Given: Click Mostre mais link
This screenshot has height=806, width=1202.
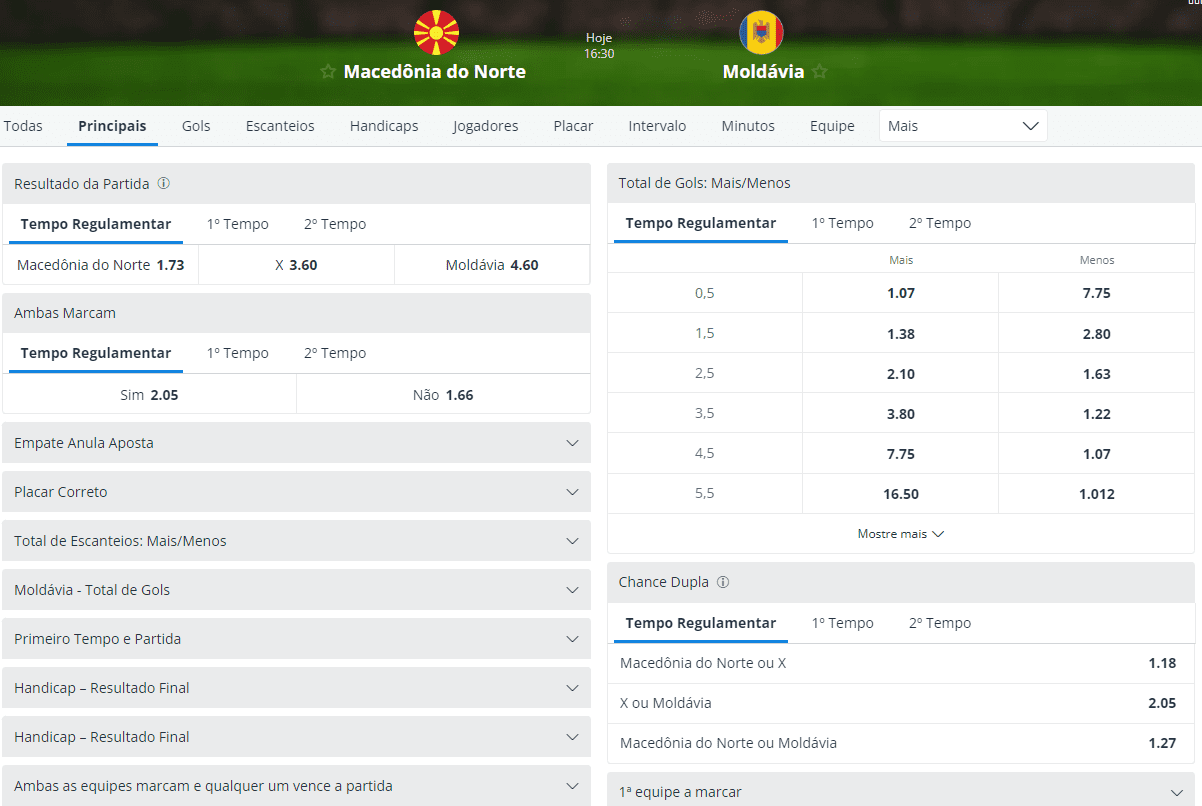Looking at the screenshot, I should [900, 534].
